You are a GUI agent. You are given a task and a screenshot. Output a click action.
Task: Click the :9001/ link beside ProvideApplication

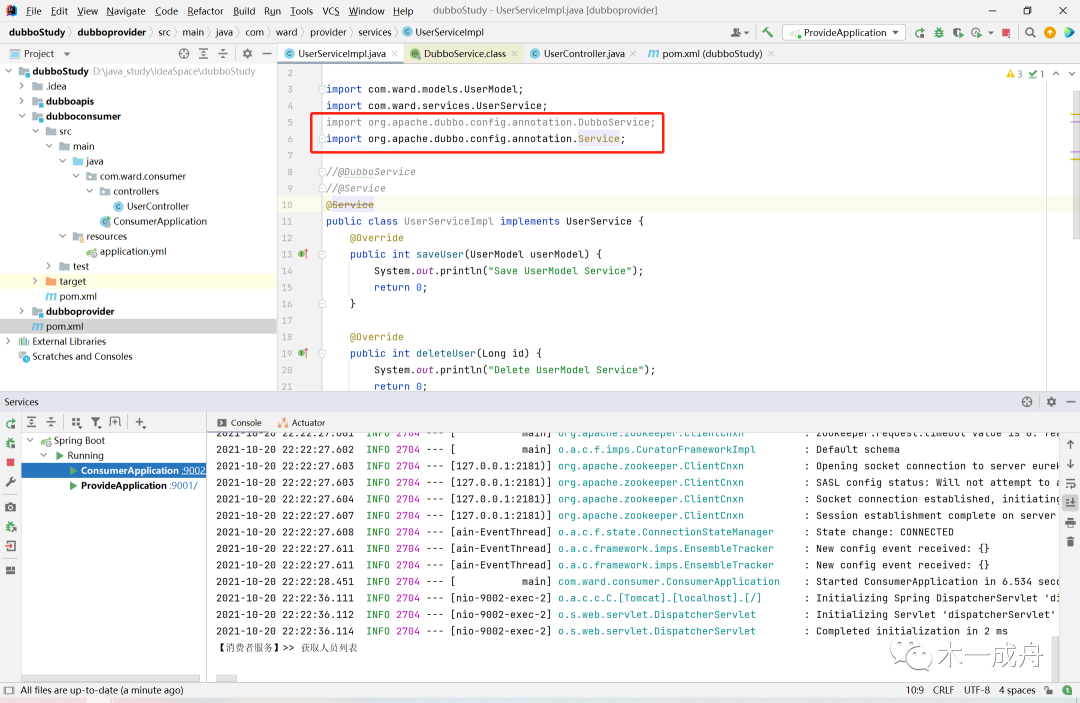pyautogui.click(x=184, y=486)
